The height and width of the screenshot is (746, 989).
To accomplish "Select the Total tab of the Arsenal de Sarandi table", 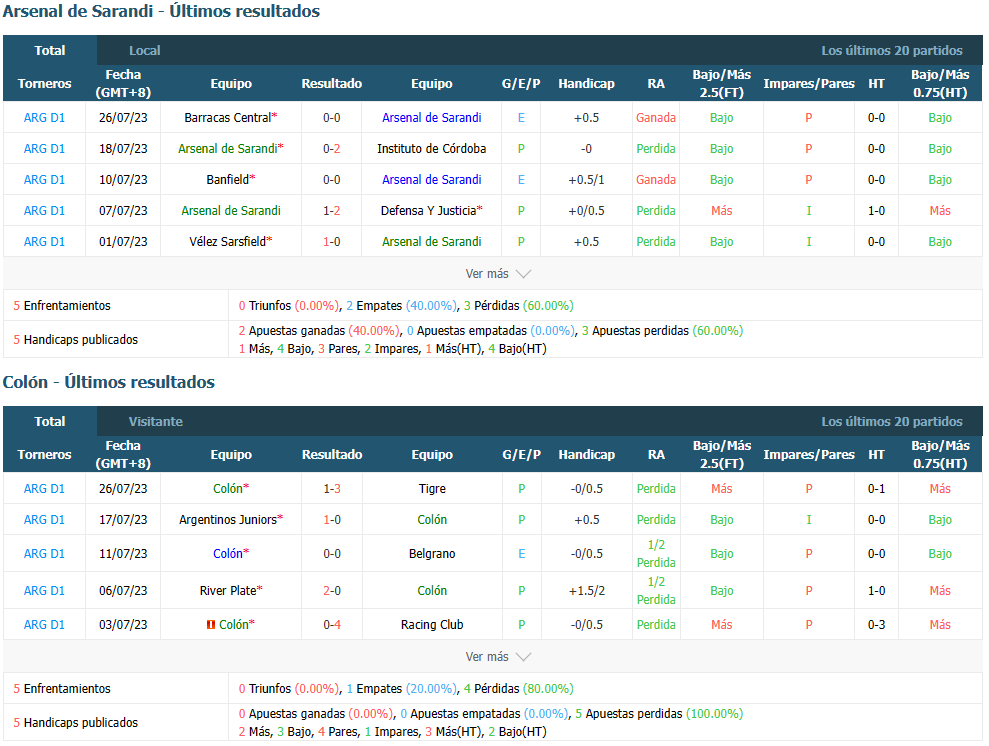I will (x=50, y=50).
